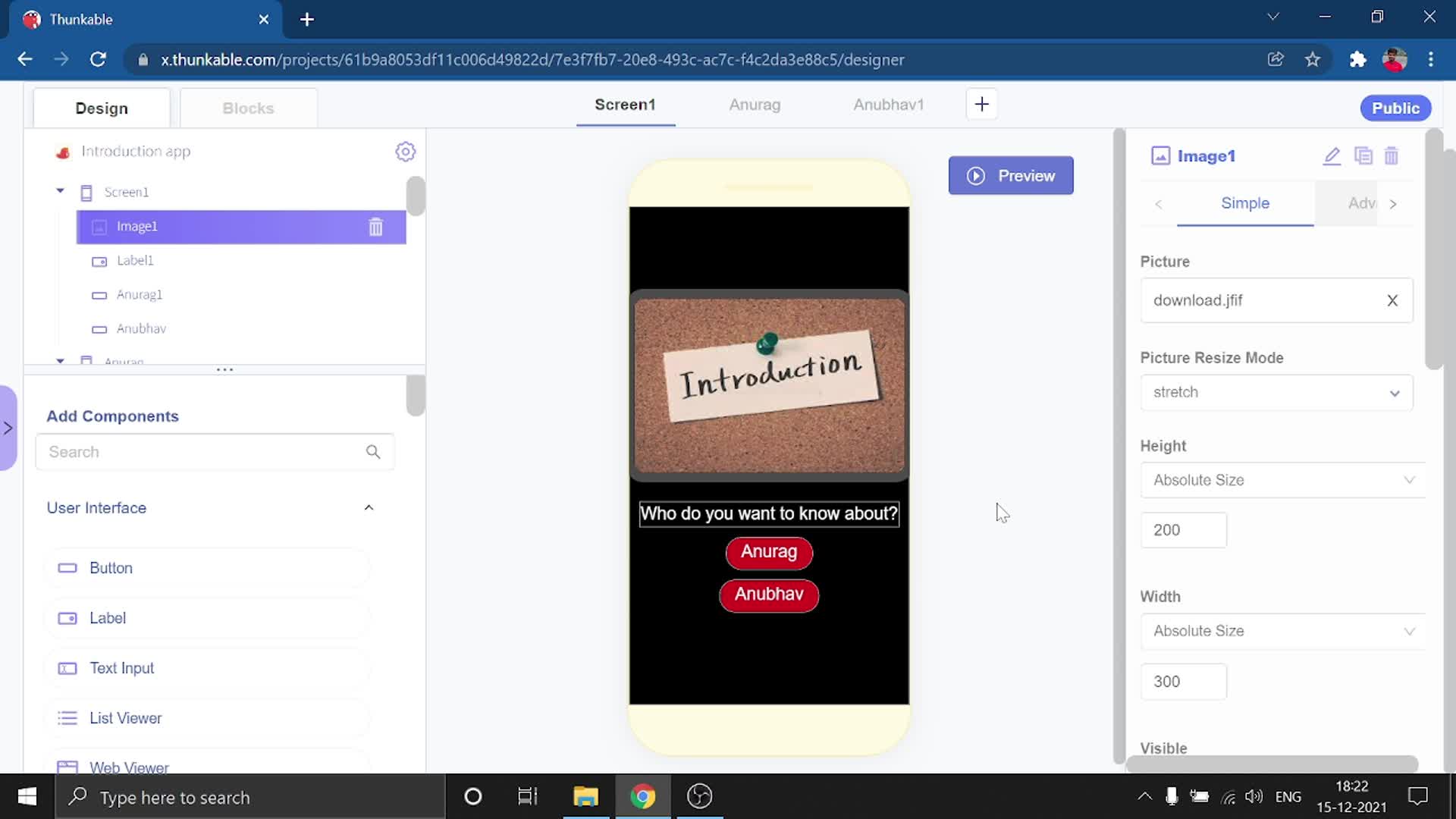The height and width of the screenshot is (819, 1456).
Task: Click the search magnifier in Add Components
Action: point(372,452)
